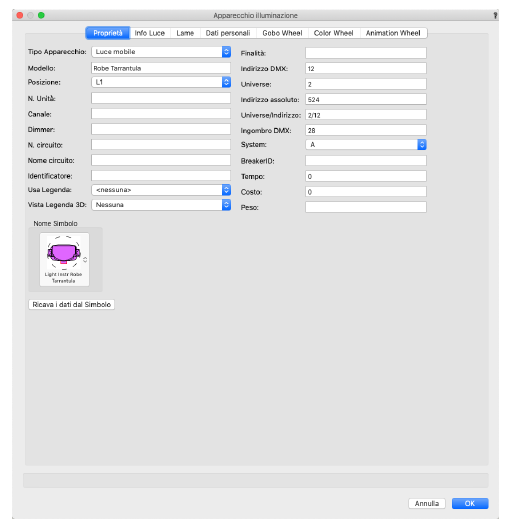Open the Color Wheel tab

pyautogui.click(x=334, y=33)
